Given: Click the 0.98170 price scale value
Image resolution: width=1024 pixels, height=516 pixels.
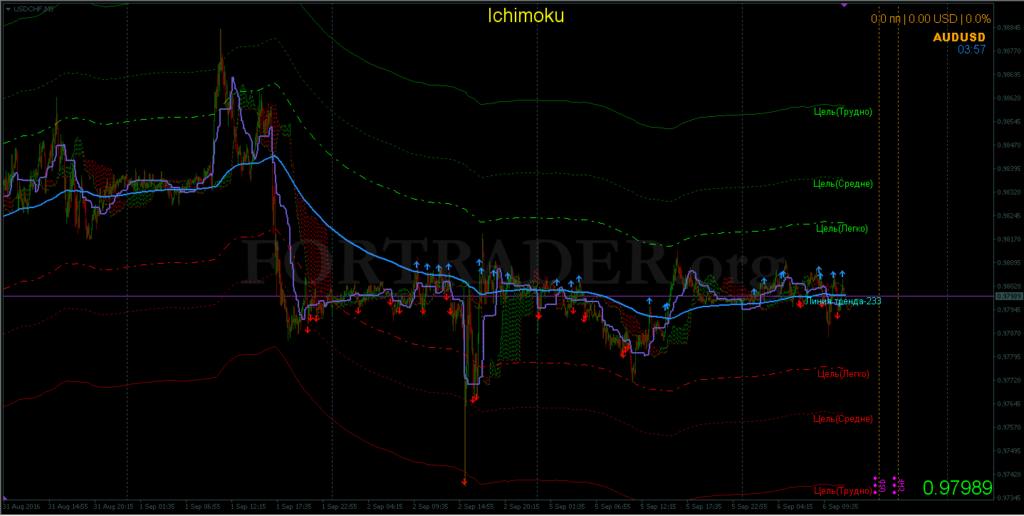Looking at the screenshot, I should (1009, 239).
